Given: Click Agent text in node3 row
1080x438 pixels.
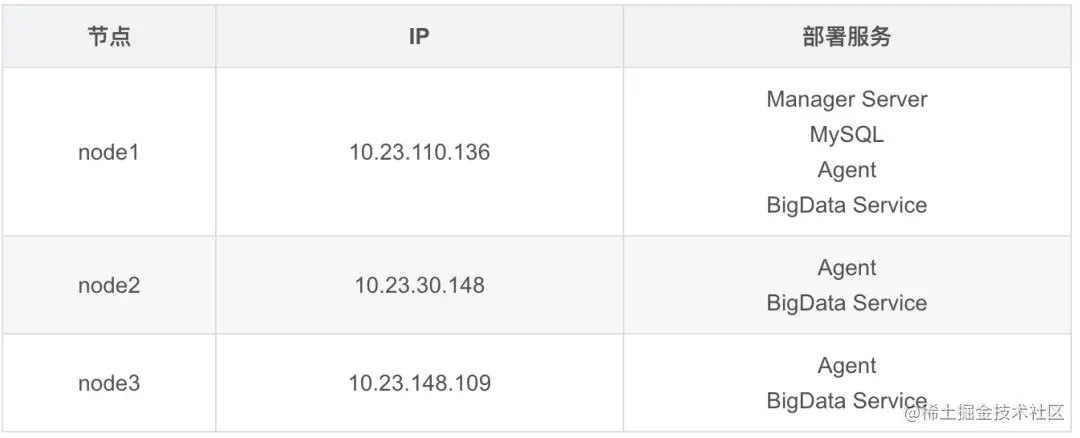Looking at the screenshot, I should coord(846,366).
